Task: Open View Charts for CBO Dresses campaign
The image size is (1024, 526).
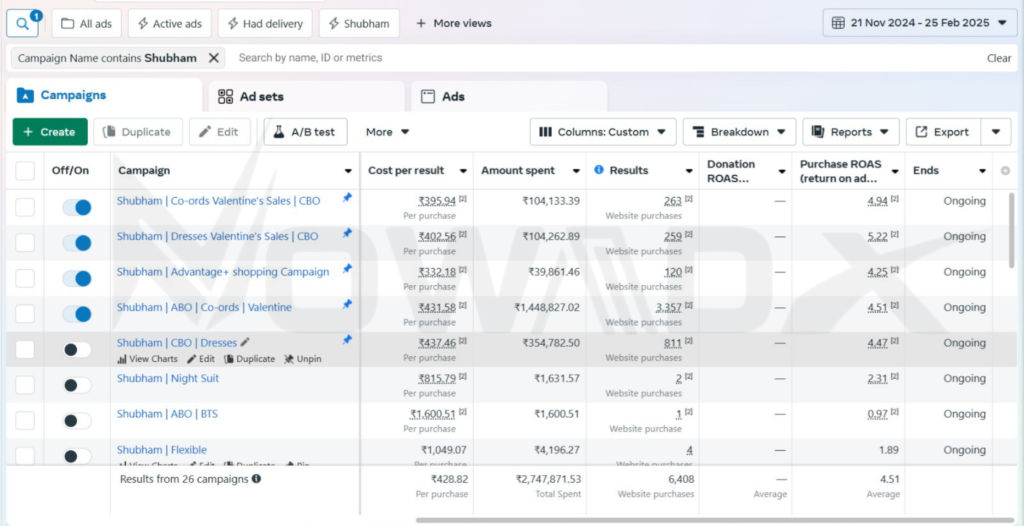Action: [x=147, y=359]
